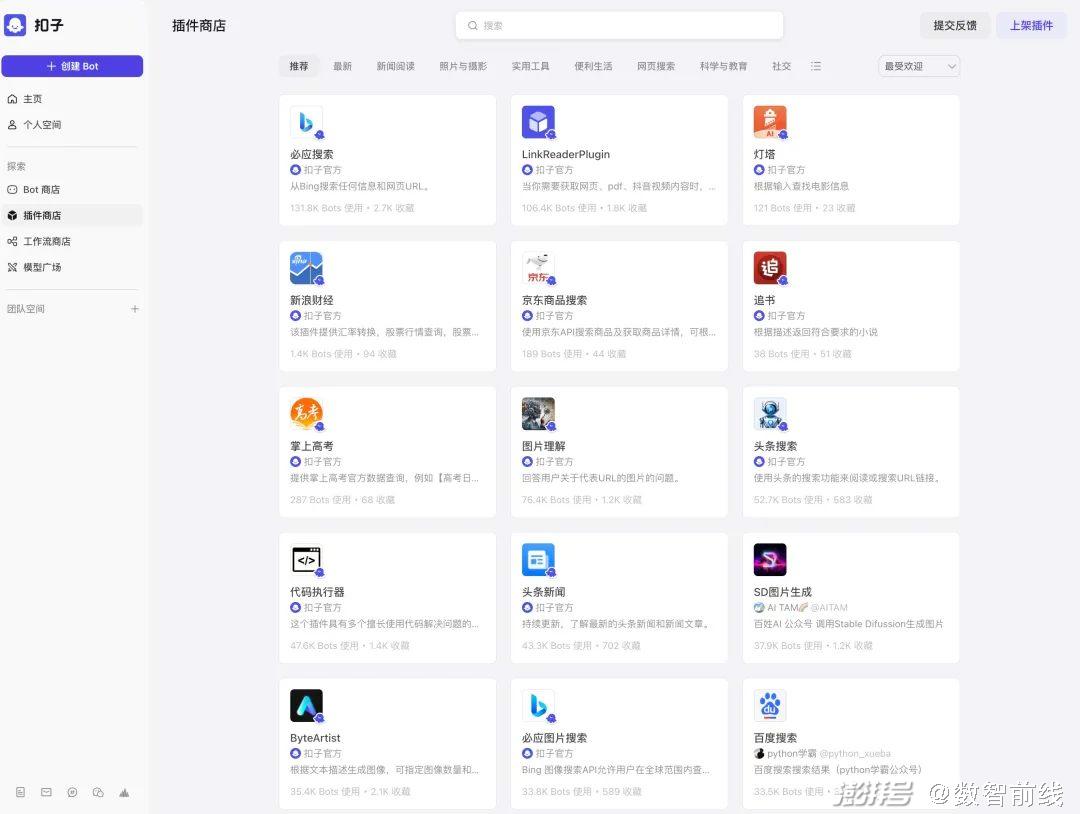Expand the 最受欢迎 sort dropdown
This screenshot has width=1080, height=814.
pyautogui.click(x=918, y=66)
